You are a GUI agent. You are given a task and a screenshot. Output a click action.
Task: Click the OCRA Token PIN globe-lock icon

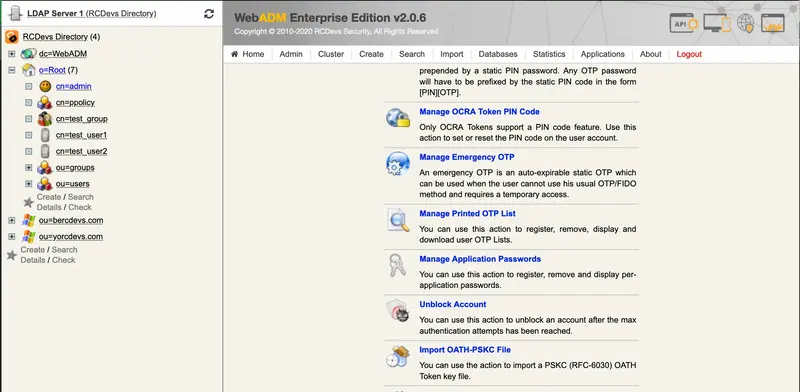coord(398,118)
